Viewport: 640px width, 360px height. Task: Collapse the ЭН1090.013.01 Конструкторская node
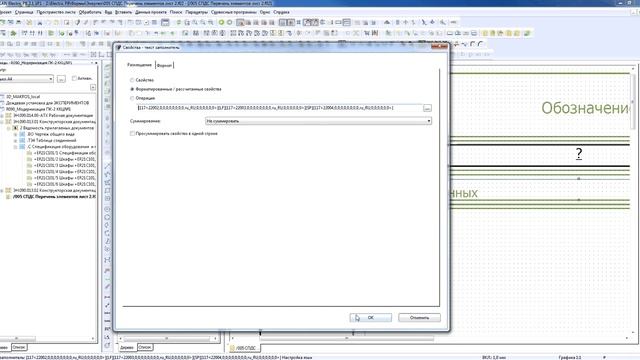click(2, 122)
